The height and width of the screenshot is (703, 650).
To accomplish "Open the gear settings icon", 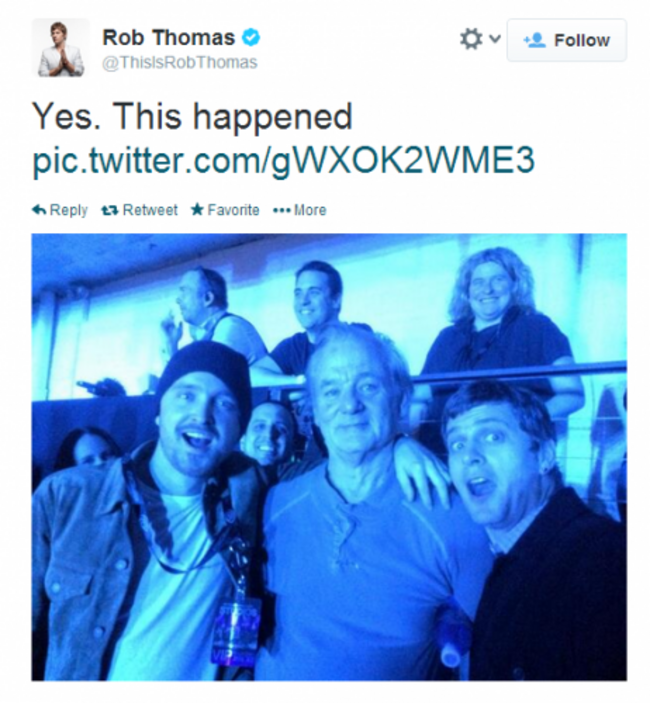I will coord(471,39).
